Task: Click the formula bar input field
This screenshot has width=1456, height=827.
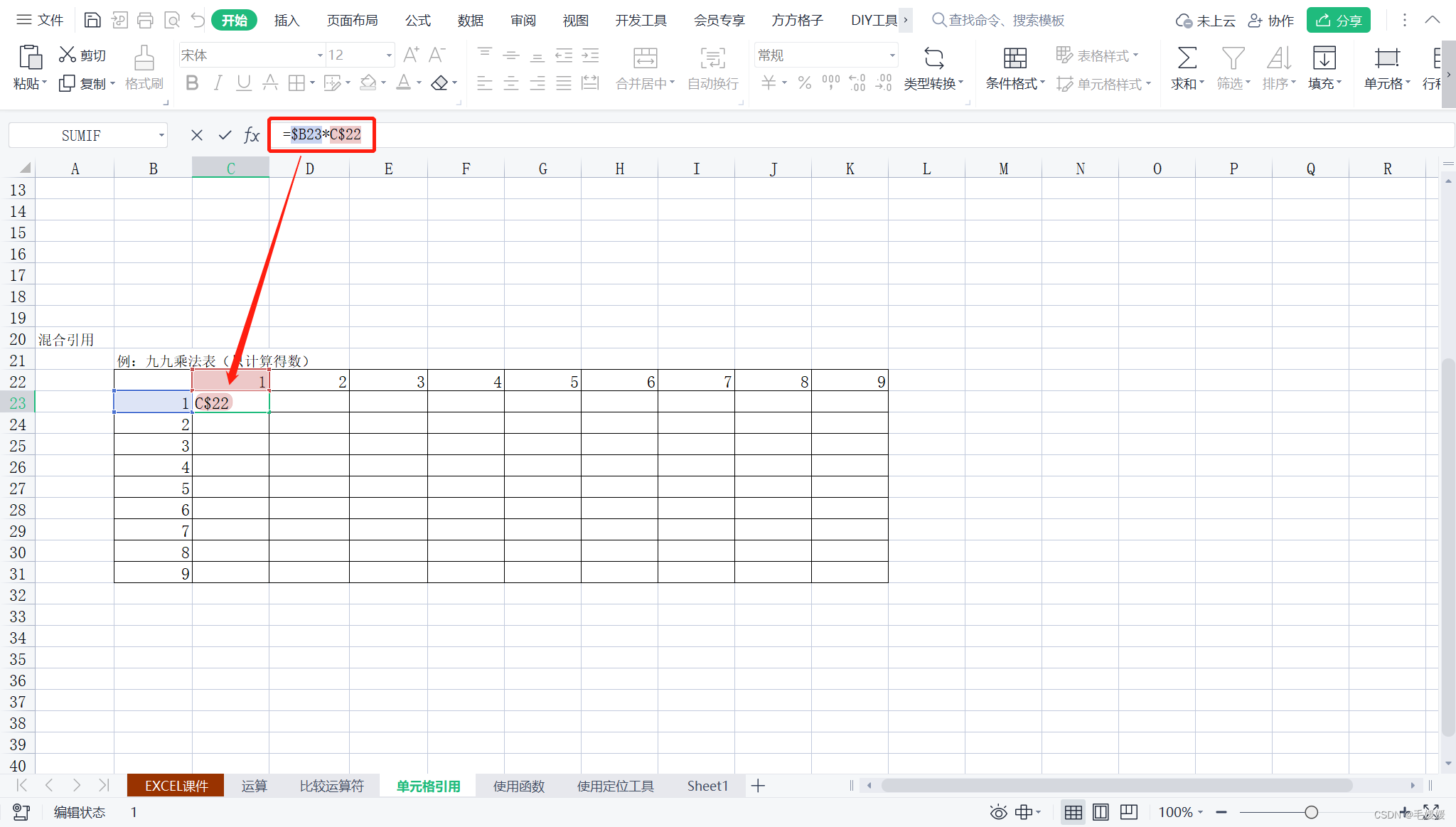Action: pos(862,135)
